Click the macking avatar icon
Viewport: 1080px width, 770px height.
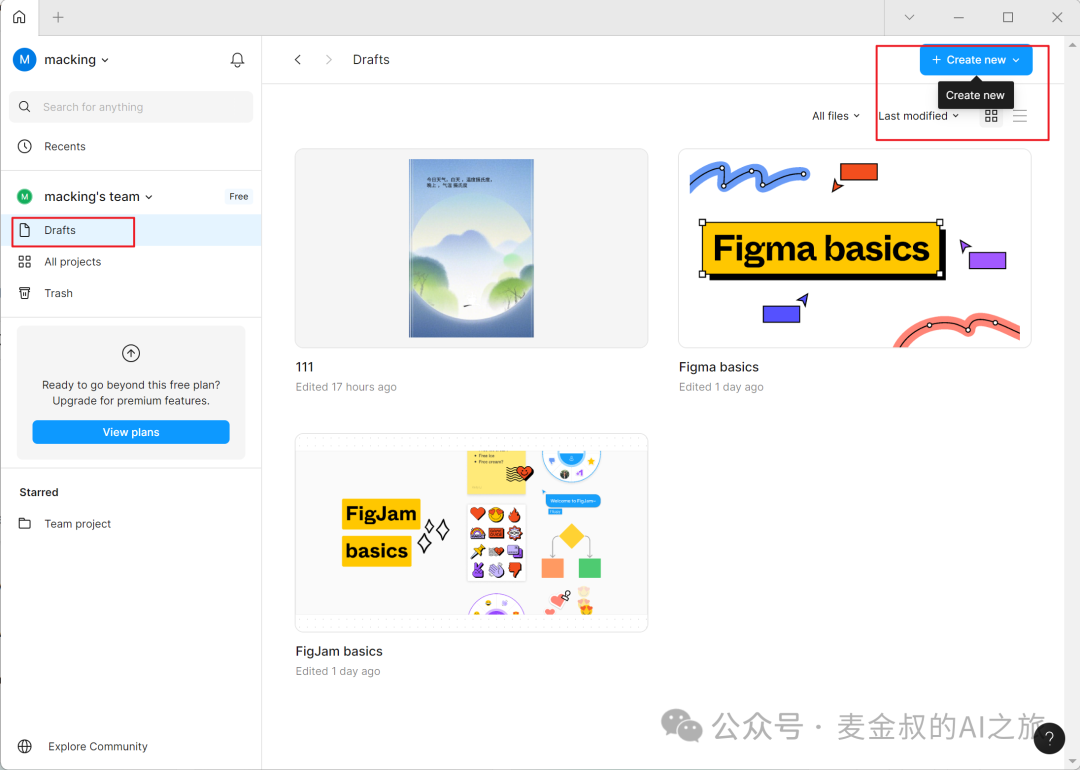pyautogui.click(x=25, y=60)
